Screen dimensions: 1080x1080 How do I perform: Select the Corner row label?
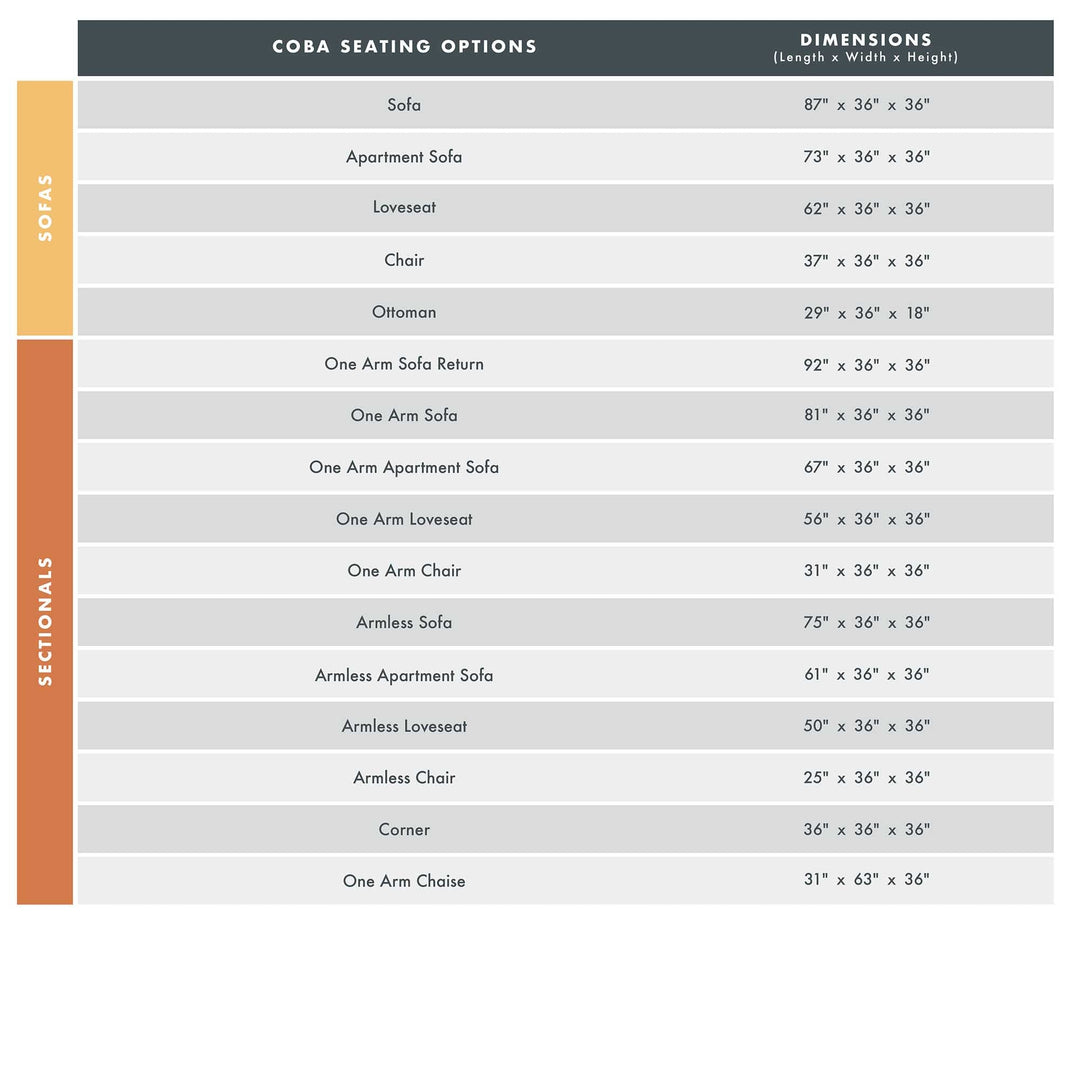coord(404,830)
